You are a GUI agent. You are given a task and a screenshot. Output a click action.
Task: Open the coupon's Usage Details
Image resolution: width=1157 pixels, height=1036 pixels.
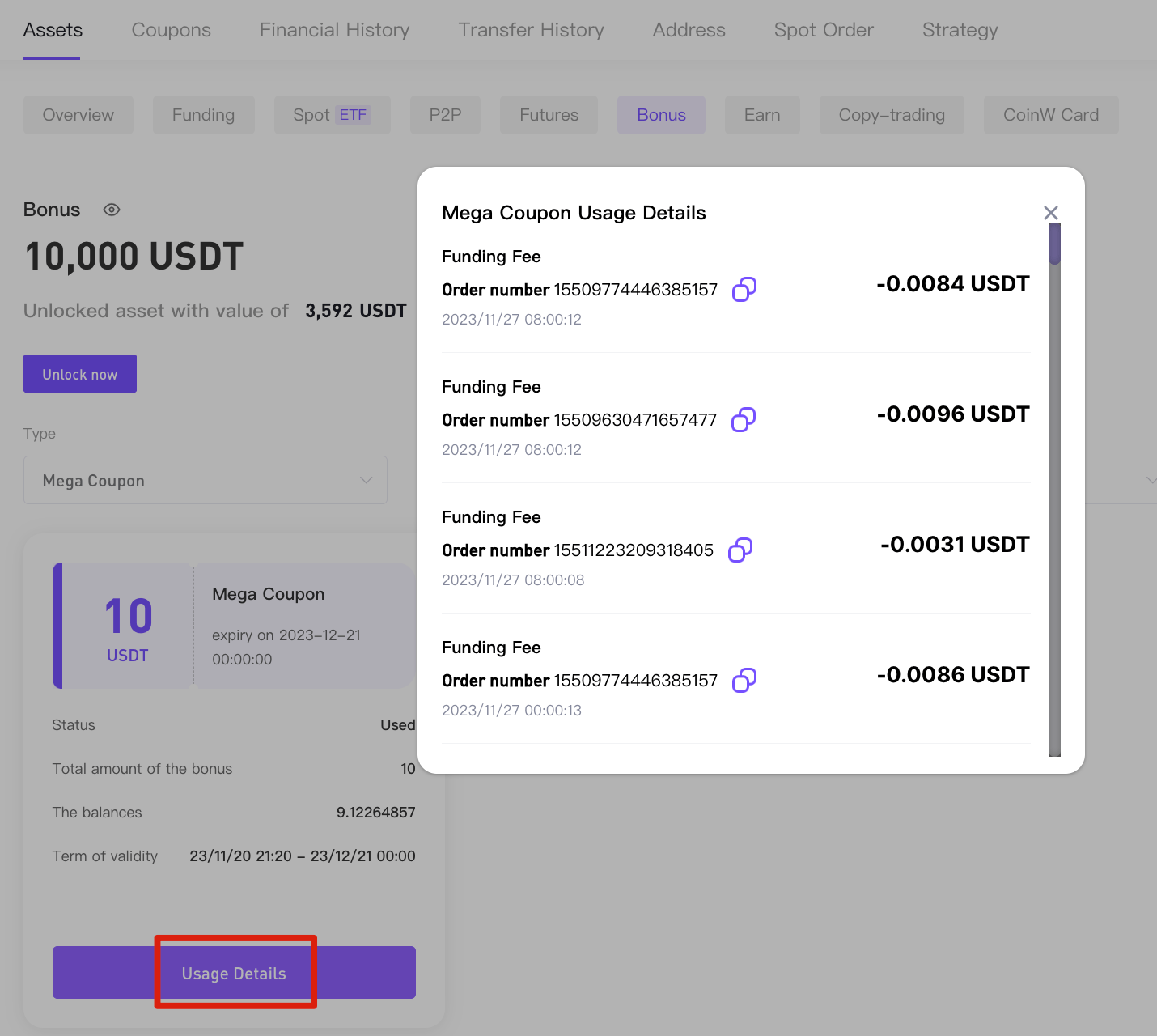click(235, 973)
